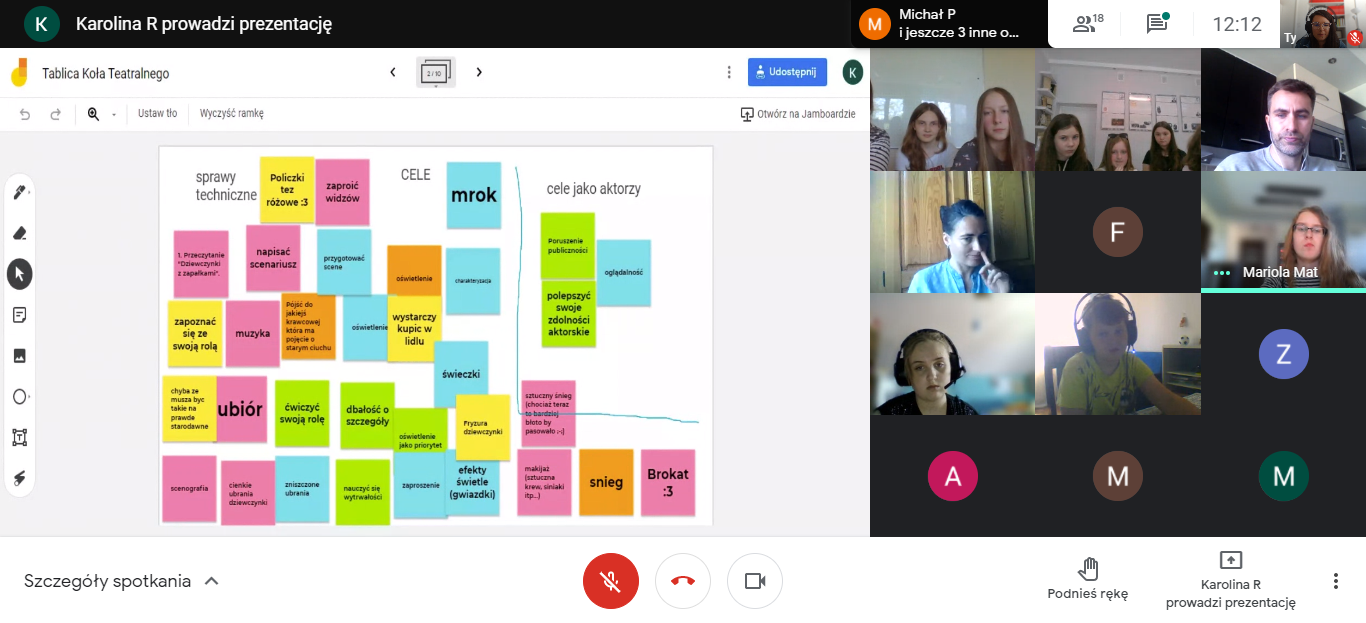Screen dimensions: 1366x623
Task: Expand Szczegóły spotkania details chevron
Action: 211,581
